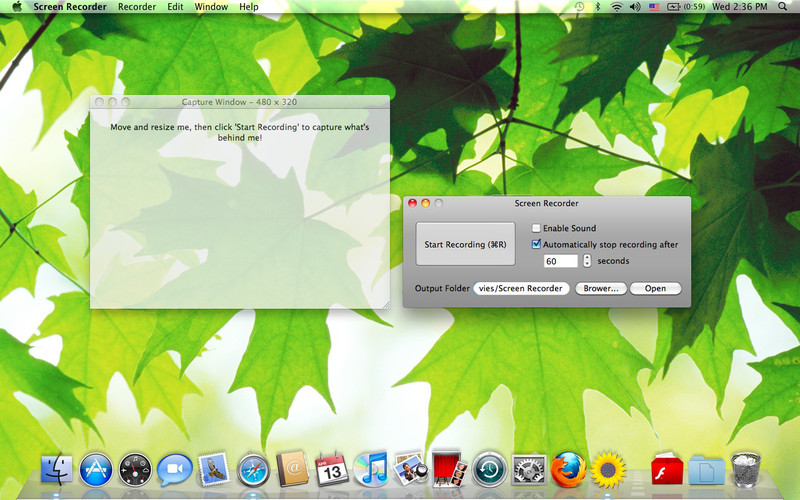This screenshot has width=800, height=500.
Task: Open Address Book icon in the Dock
Action: [x=292, y=469]
